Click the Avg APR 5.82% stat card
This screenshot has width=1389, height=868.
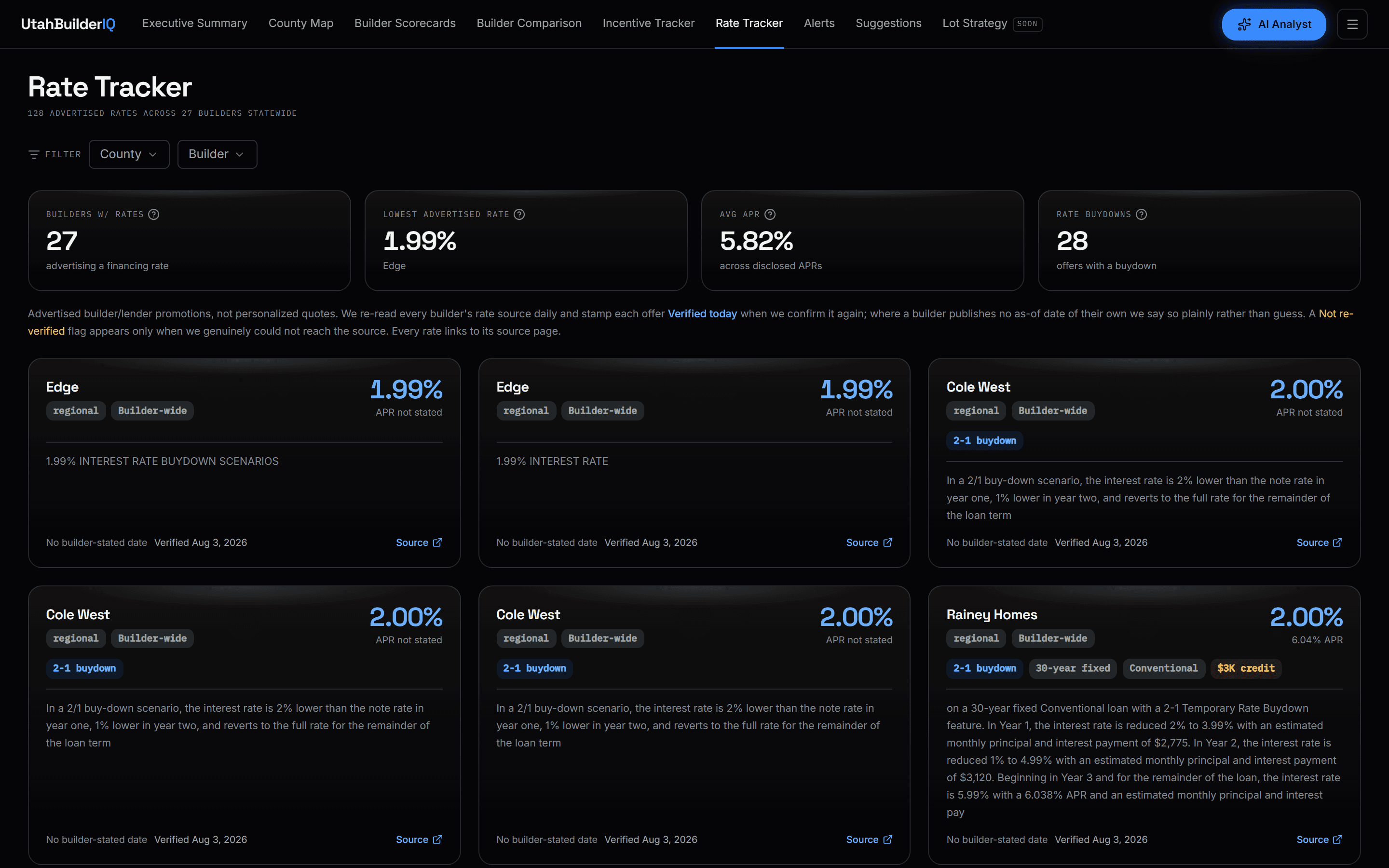(862, 241)
